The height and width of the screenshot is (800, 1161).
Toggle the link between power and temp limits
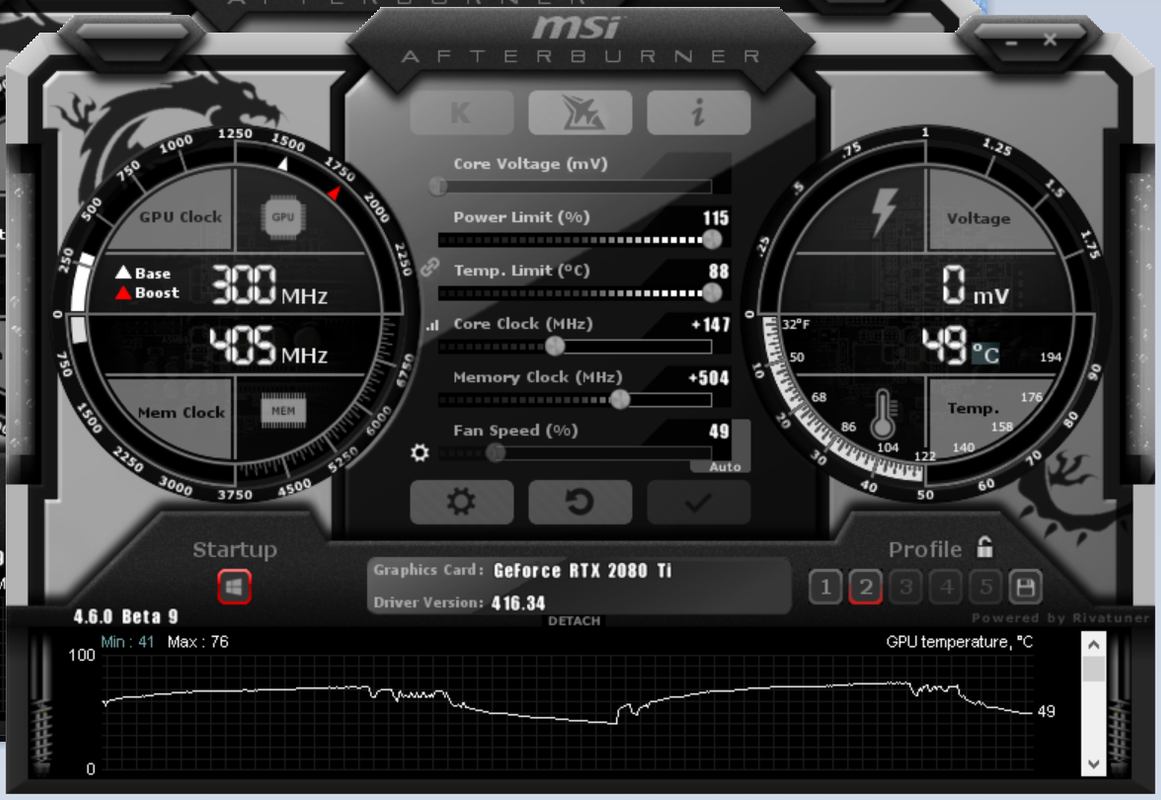pyautogui.click(x=430, y=267)
